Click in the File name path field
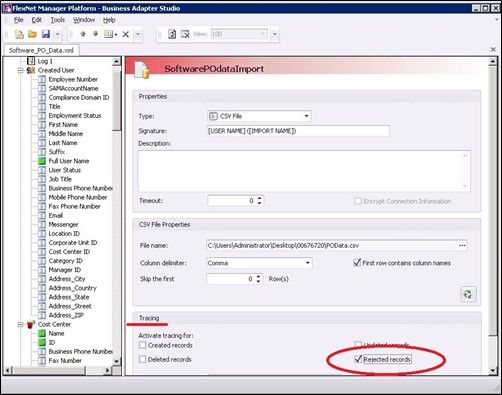 332,246
